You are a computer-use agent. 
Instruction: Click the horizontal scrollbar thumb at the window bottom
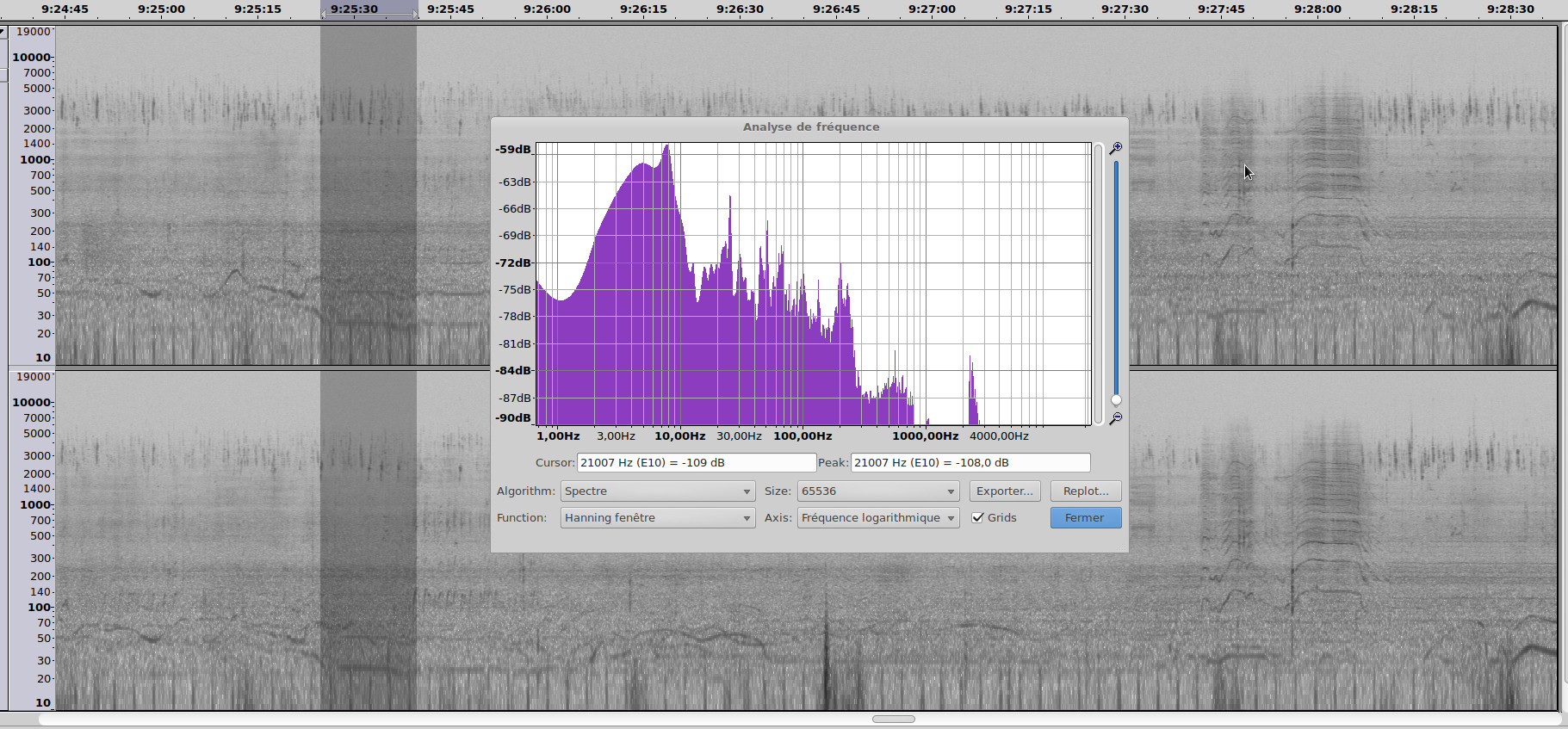click(893, 719)
